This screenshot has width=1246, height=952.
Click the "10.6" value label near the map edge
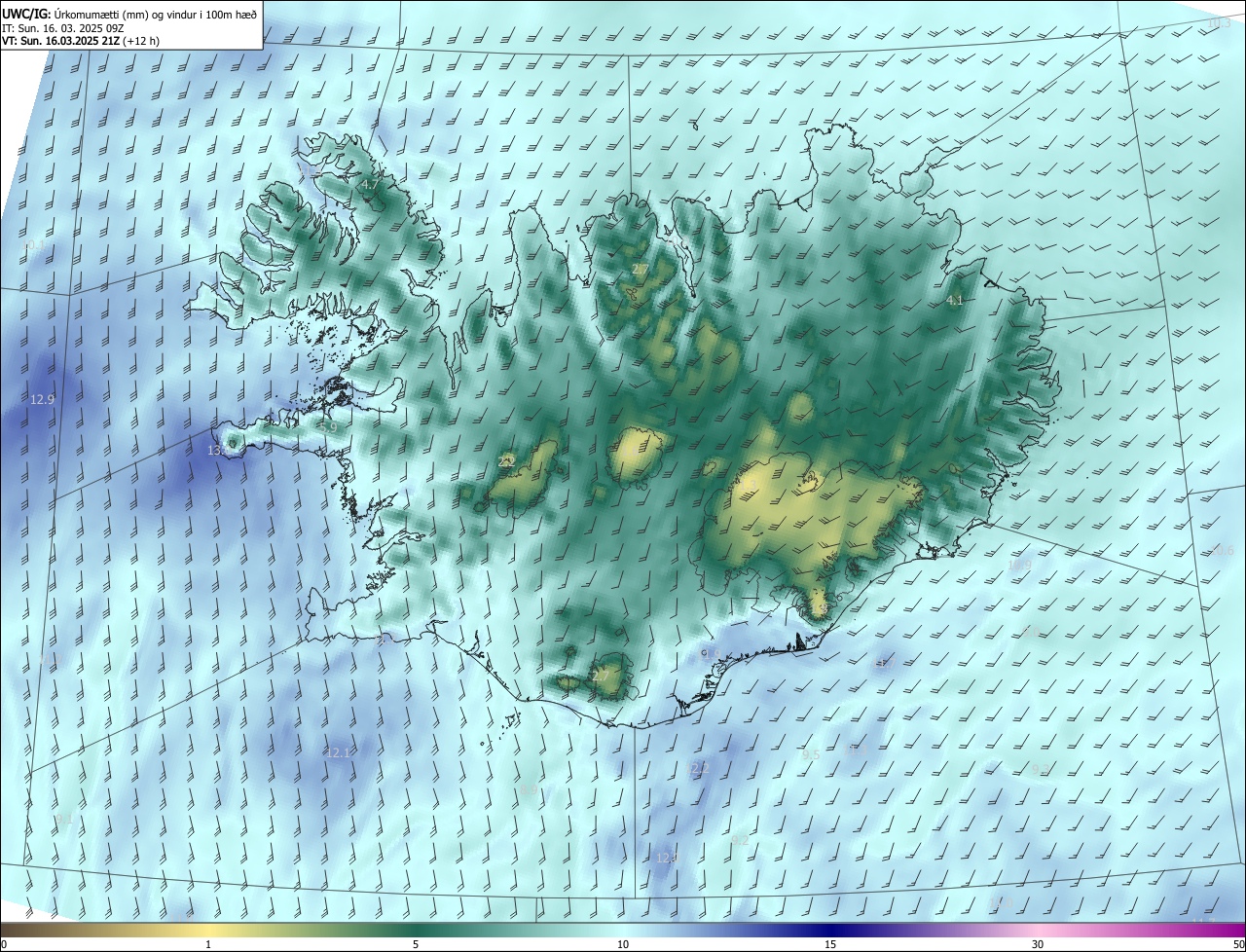click(x=1223, y=551)
